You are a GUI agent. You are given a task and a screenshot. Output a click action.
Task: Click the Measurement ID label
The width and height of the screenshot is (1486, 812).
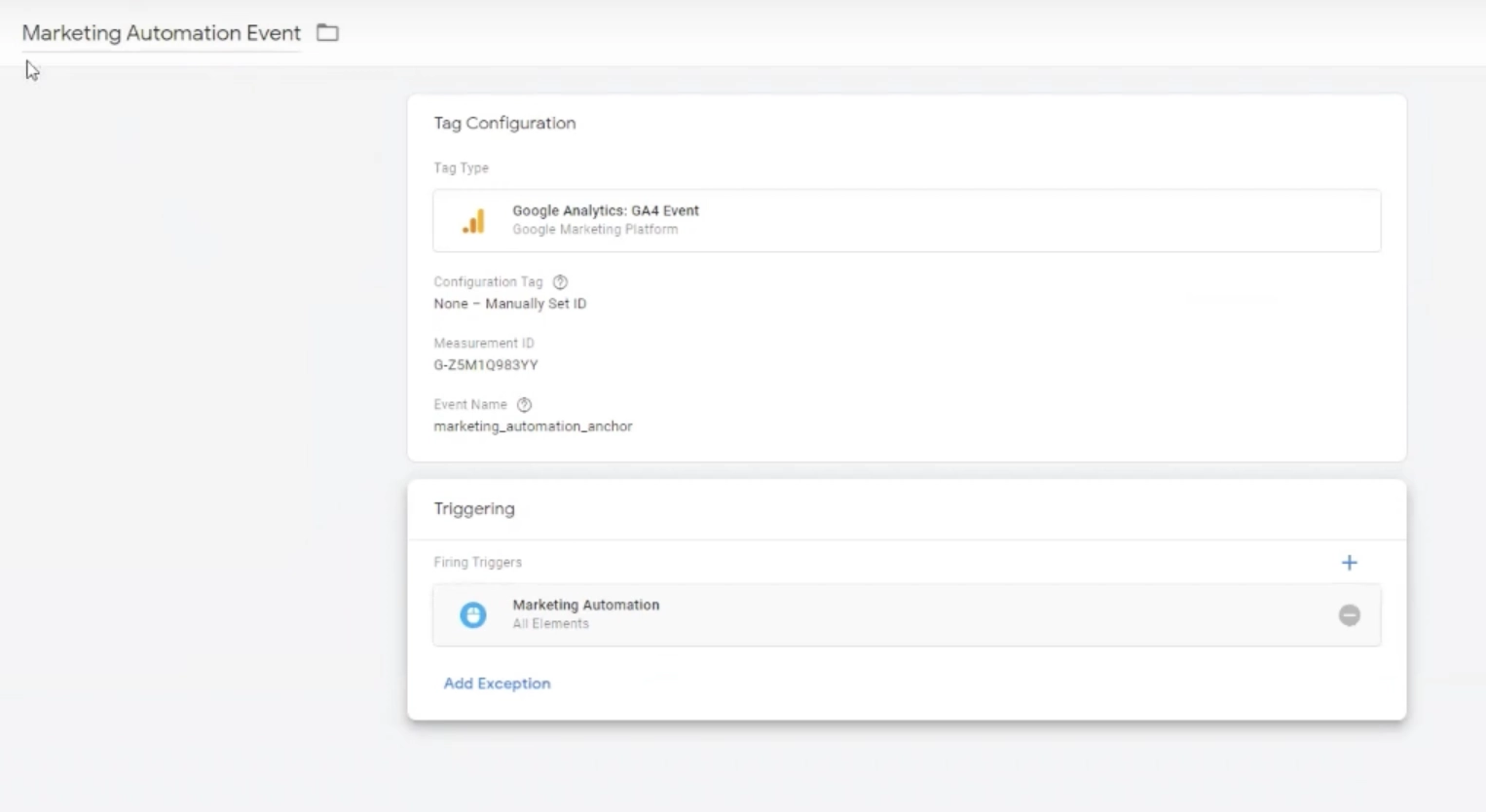click(x=484, y=344)
